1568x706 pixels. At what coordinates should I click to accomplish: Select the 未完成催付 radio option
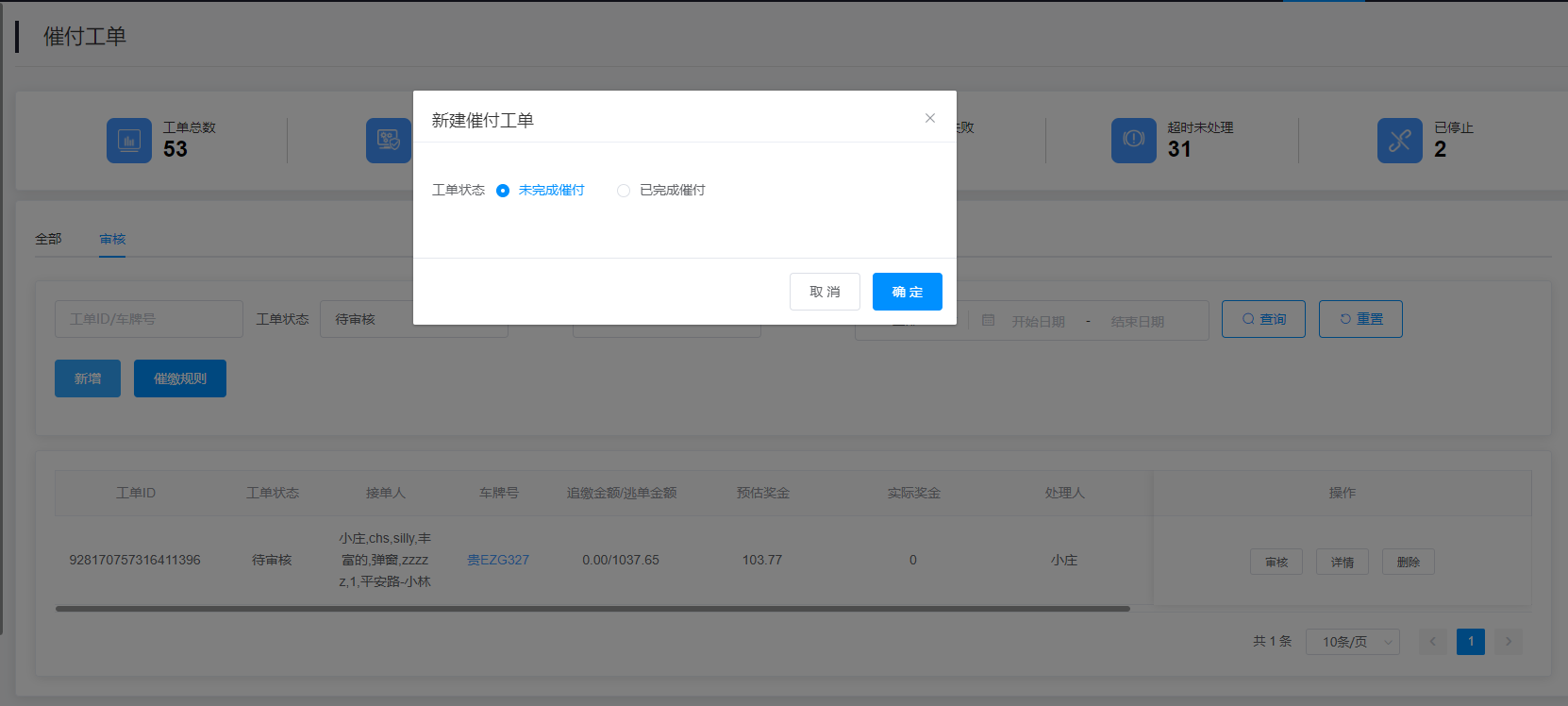point(503,191)
